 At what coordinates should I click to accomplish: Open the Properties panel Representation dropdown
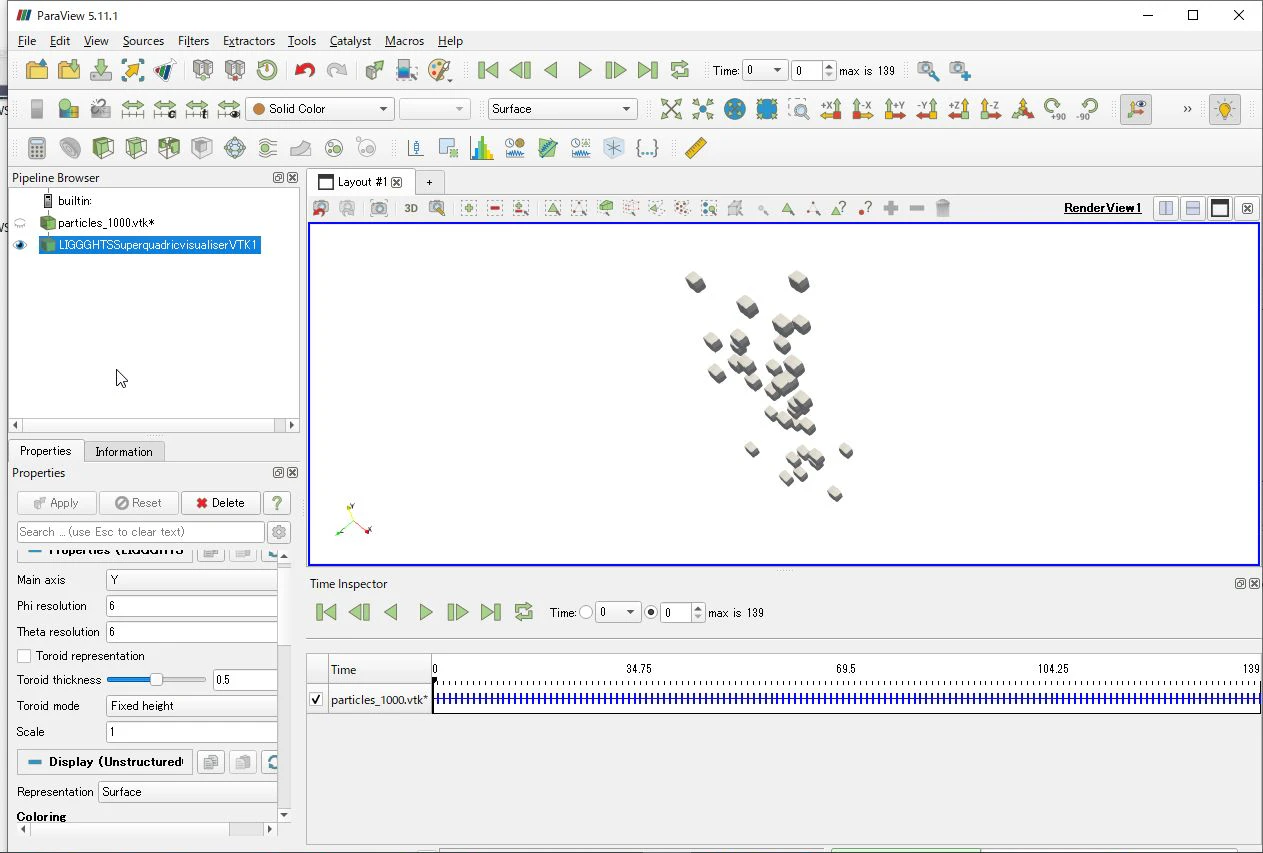[188, 792]
